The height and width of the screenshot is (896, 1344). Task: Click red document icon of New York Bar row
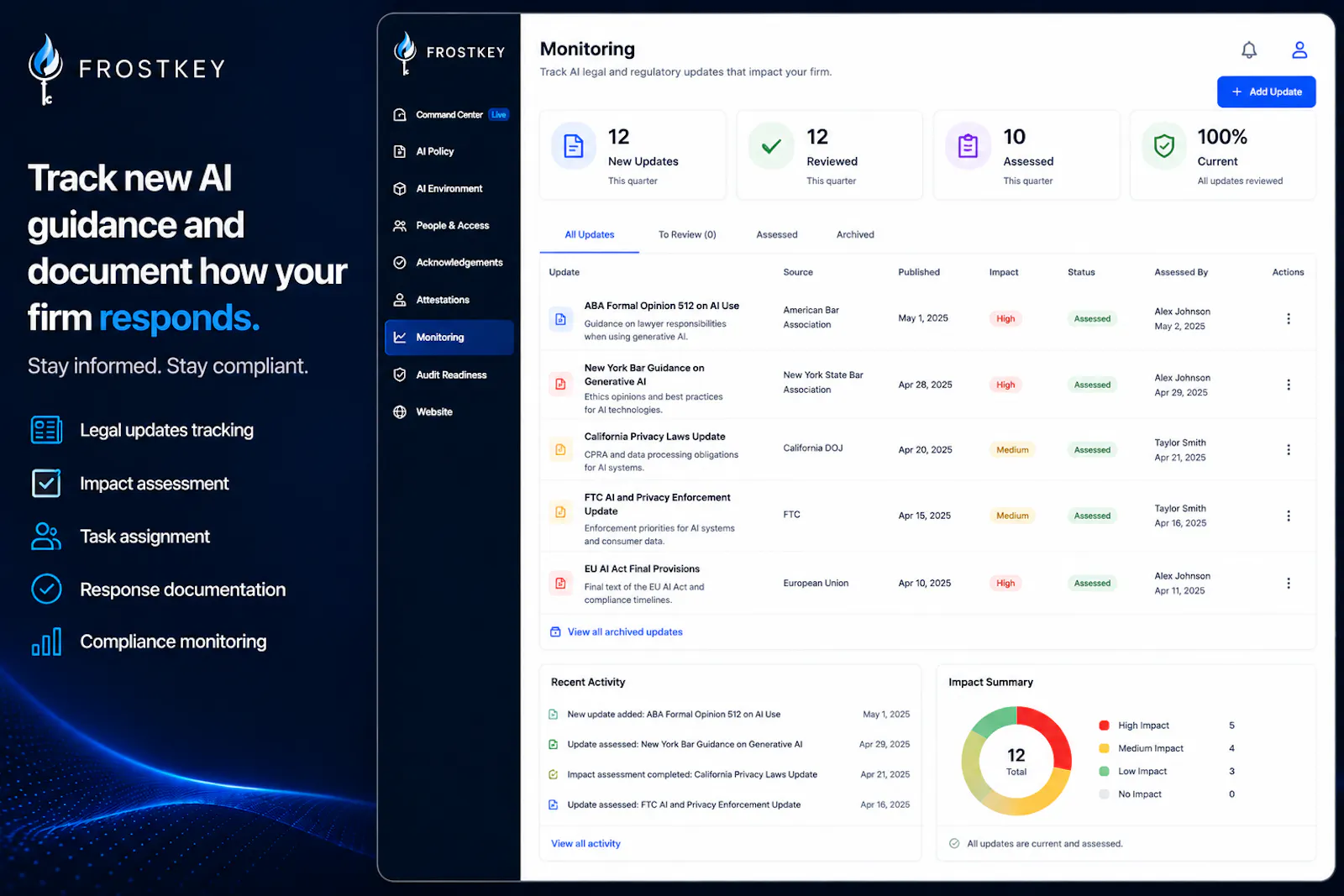click(x=560, y=385)
